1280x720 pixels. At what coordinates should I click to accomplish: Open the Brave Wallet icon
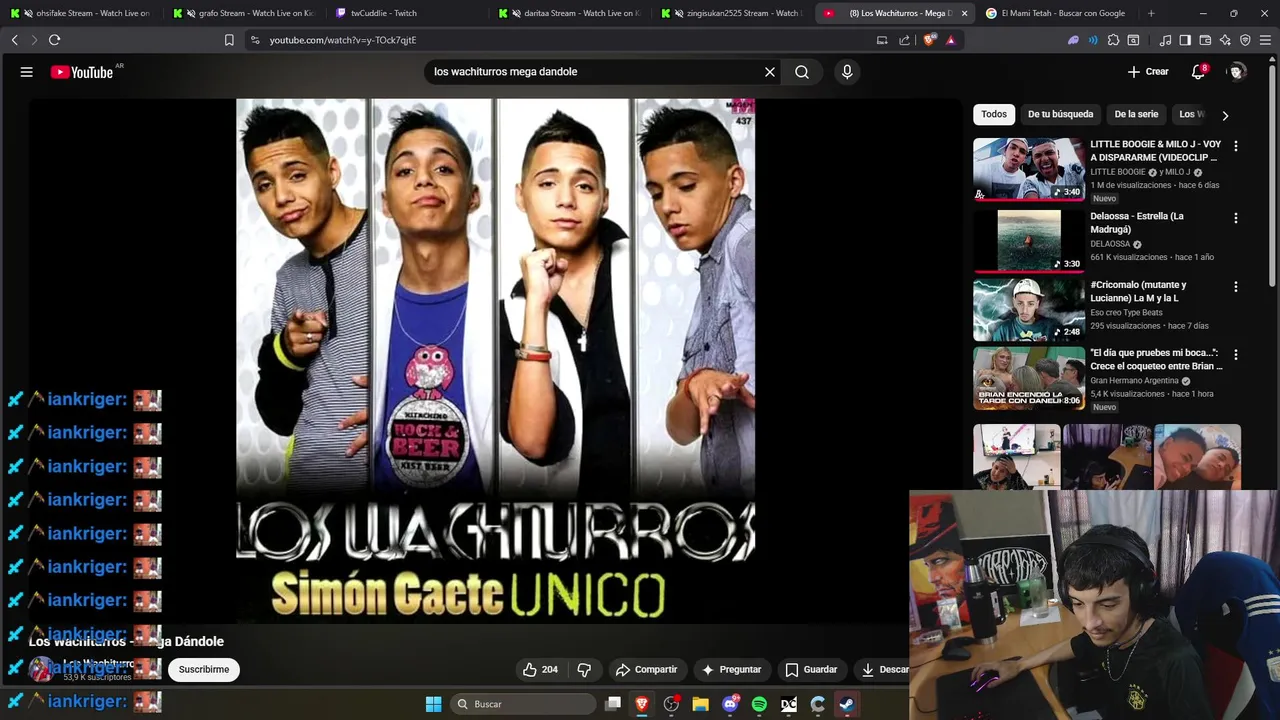pyautogui.click(x=1205, y=40)
